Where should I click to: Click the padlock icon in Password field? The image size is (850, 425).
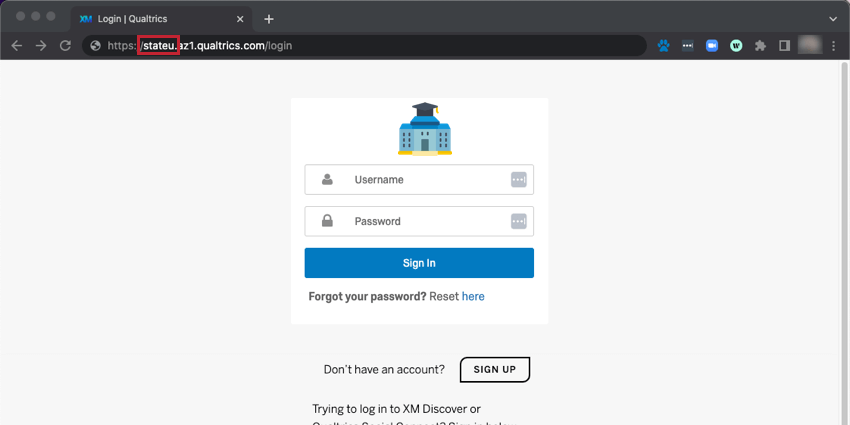[327, 221]
